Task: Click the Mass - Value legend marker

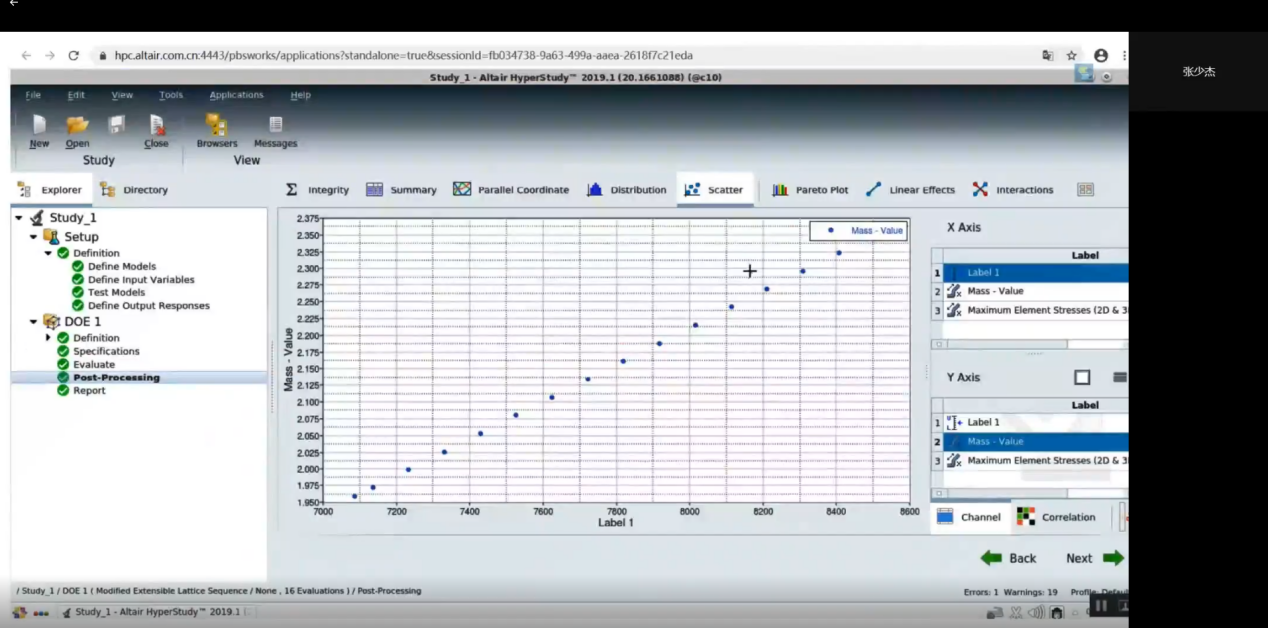Action: (830, 230)
